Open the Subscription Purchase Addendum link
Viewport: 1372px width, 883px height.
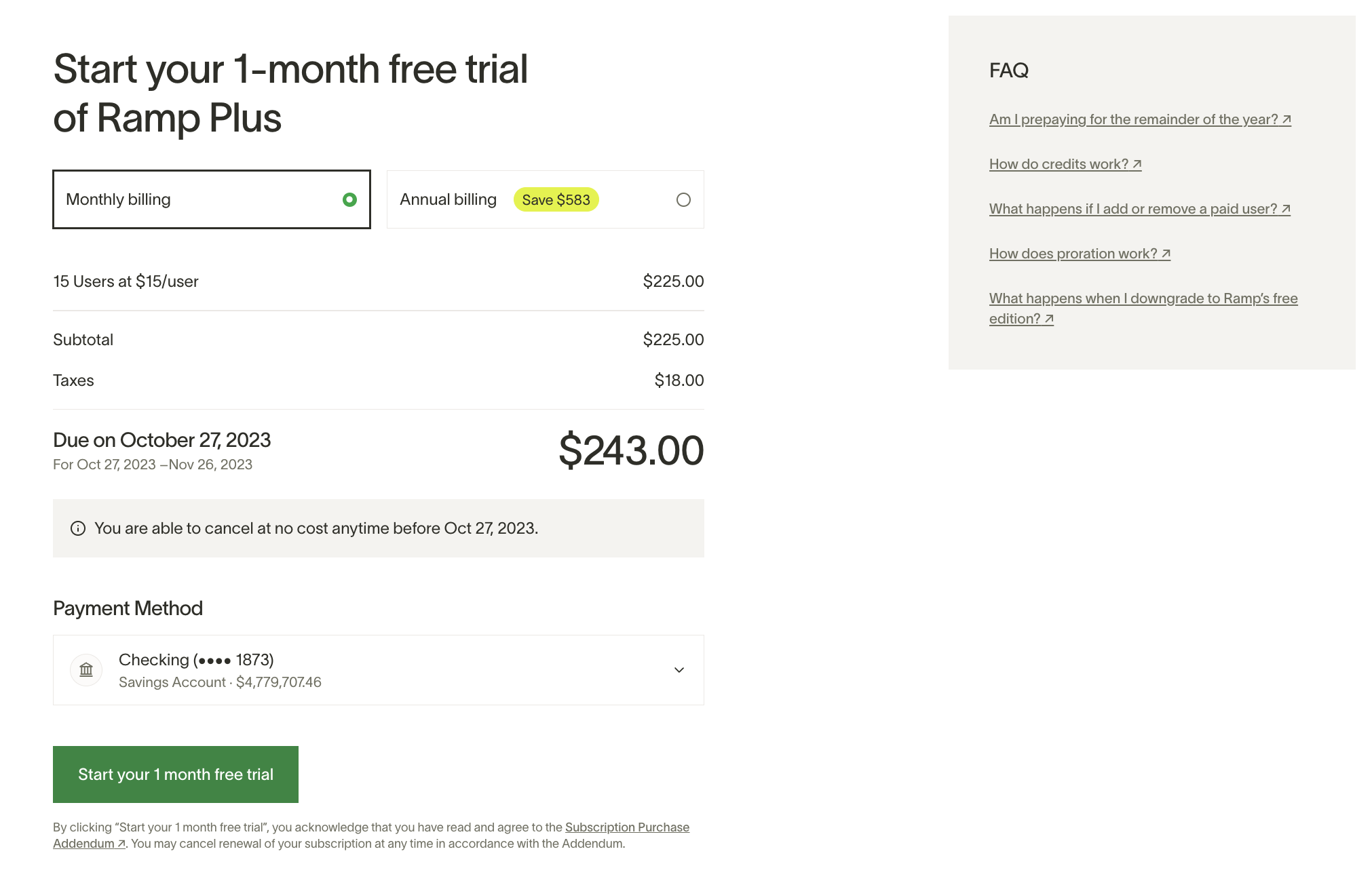pos(626,827)
